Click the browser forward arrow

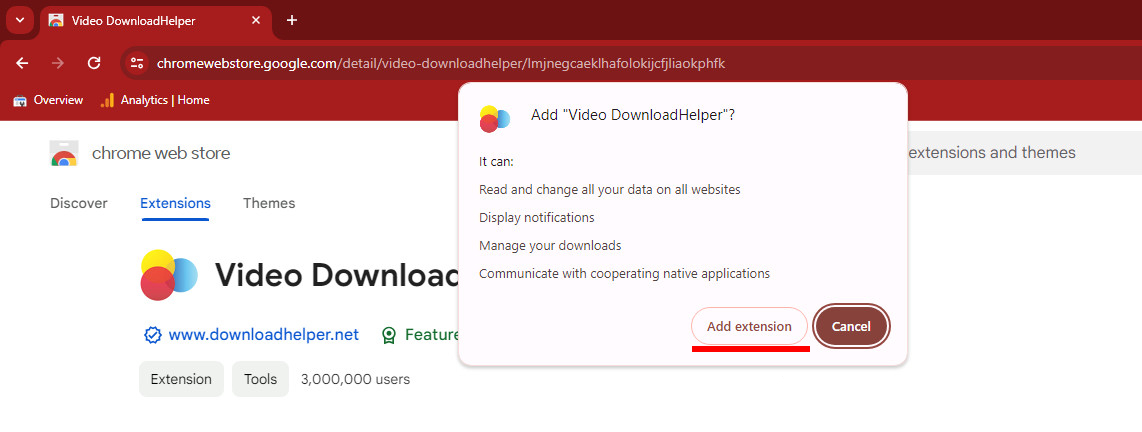coord(58,63)
